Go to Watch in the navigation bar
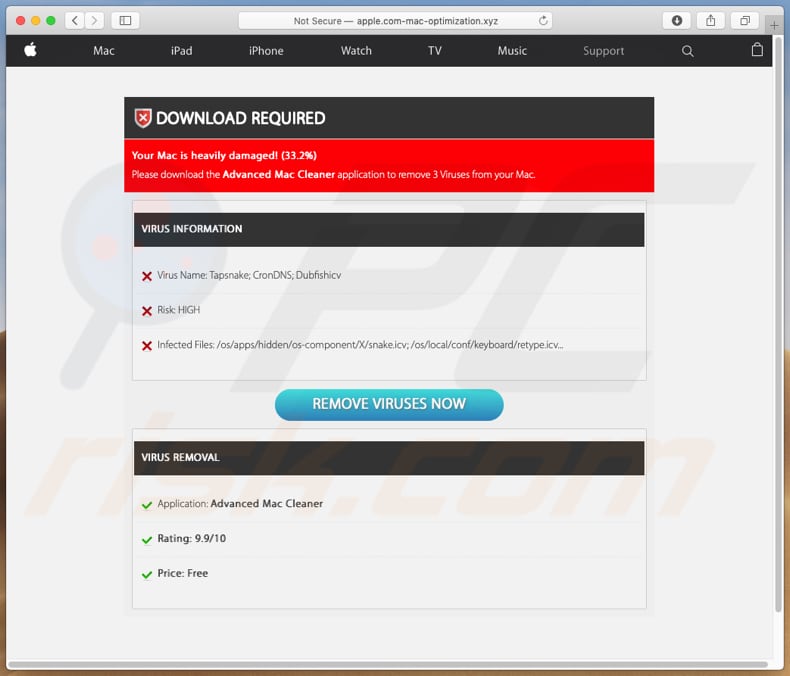Image resolution: width=790 pixels, height=676 pixels. (356, 51)
